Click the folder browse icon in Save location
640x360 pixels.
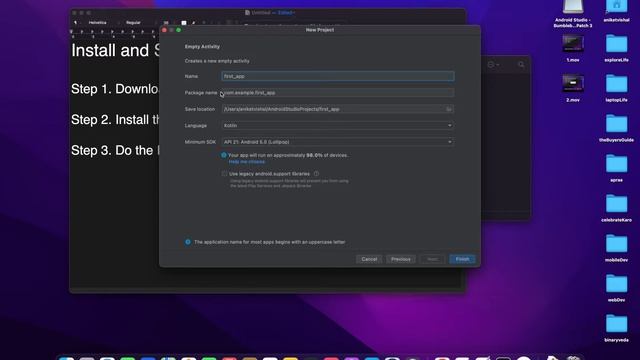[x=449, y=109]
